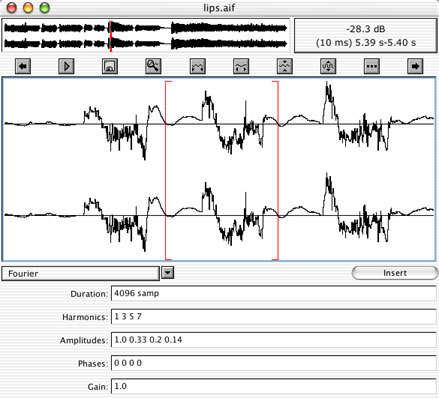Click the save disk icon
The height and width of the screenshot is (398, 439).
coord(110,66)
